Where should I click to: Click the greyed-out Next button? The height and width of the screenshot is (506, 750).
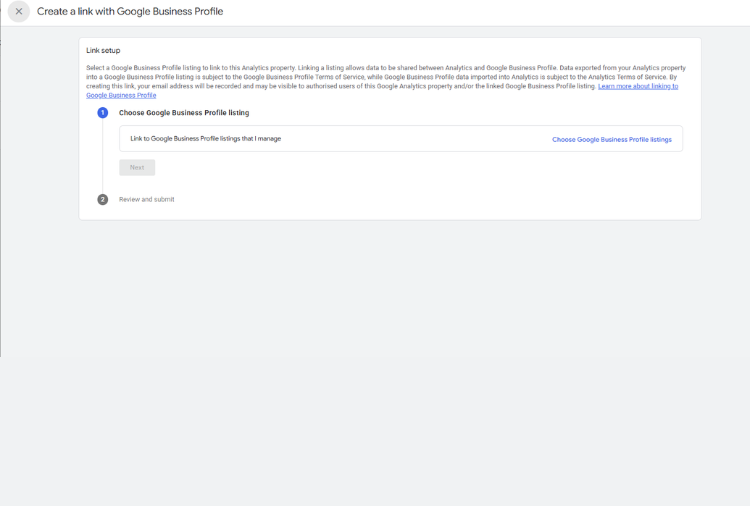[137, 167]
